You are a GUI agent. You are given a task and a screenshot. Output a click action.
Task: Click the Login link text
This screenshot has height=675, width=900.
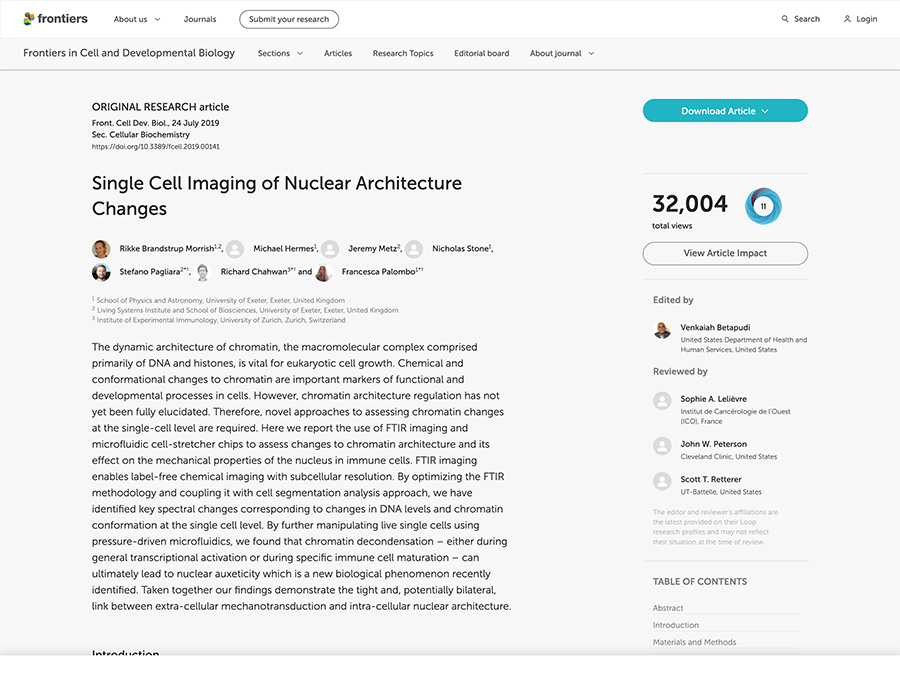click(867, 19)
